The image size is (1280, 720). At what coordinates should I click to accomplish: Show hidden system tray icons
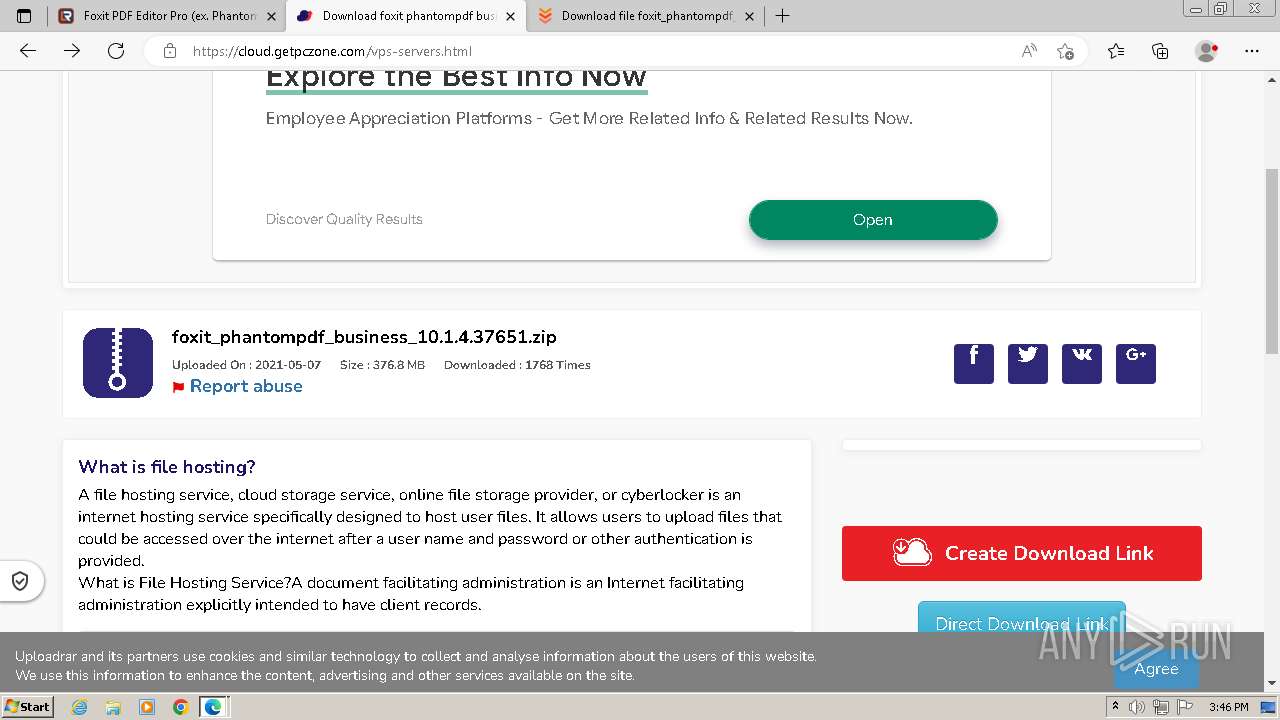click(x=1115, y=707)
